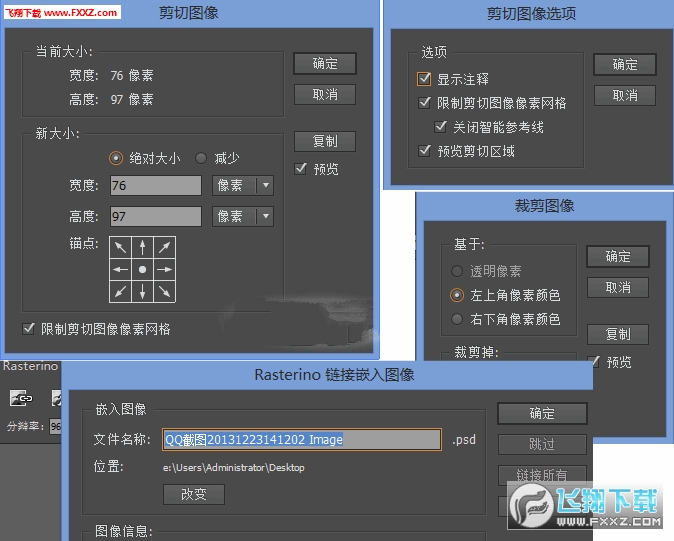Click the 跳过 button

pyautogui.click(x=542, y=444)
